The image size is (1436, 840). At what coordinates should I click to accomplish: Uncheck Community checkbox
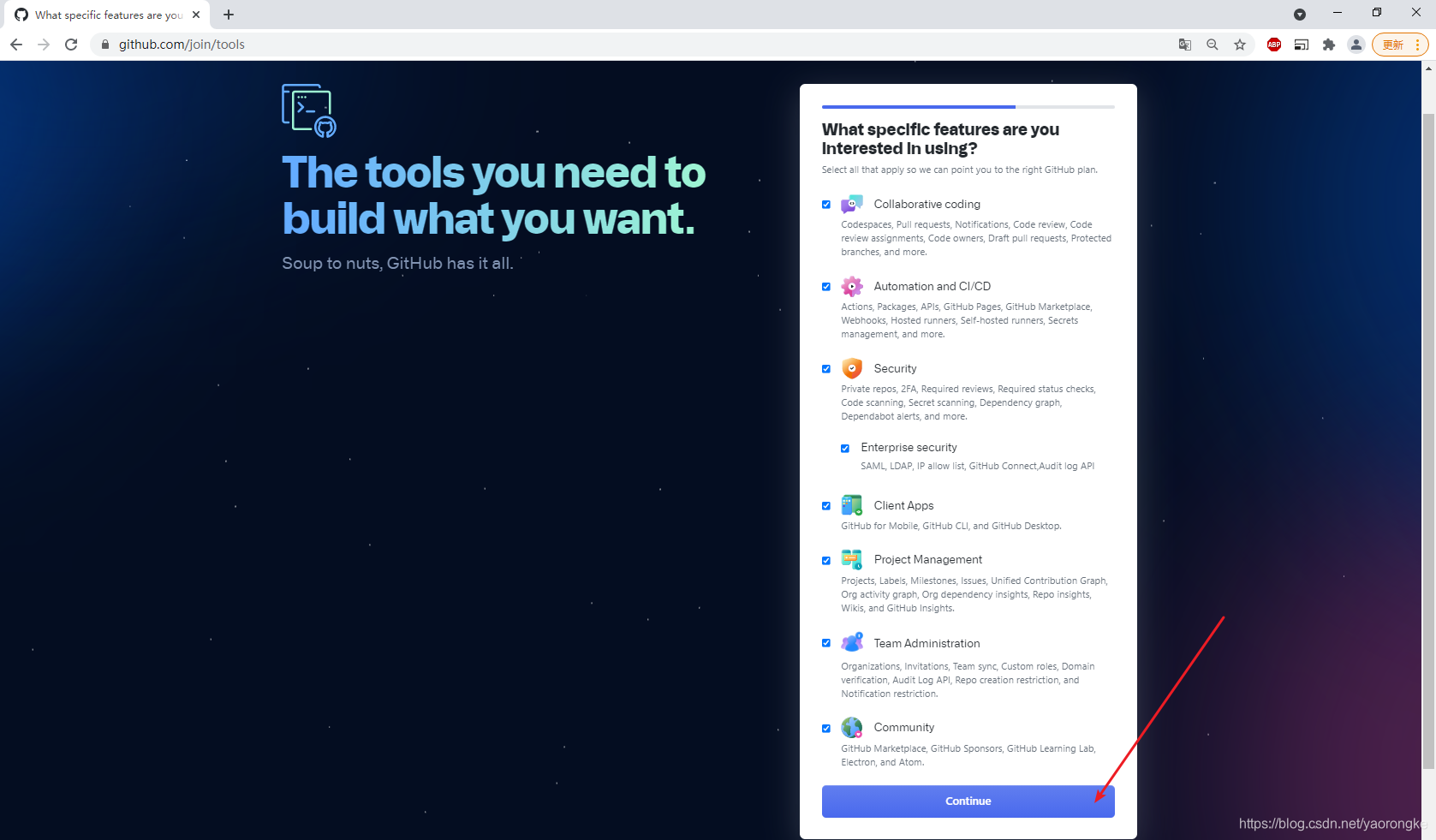click(x=826, y=729)
